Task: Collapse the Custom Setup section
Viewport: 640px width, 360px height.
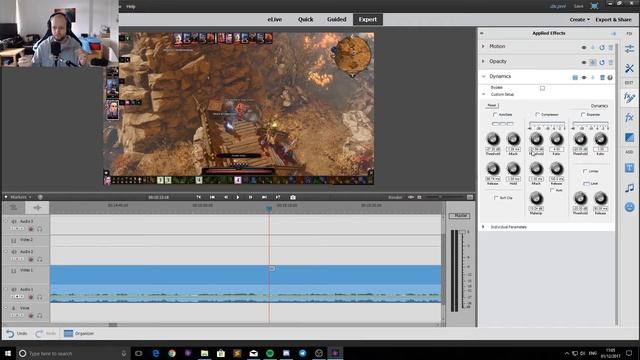Action: (x=484, y=94)
